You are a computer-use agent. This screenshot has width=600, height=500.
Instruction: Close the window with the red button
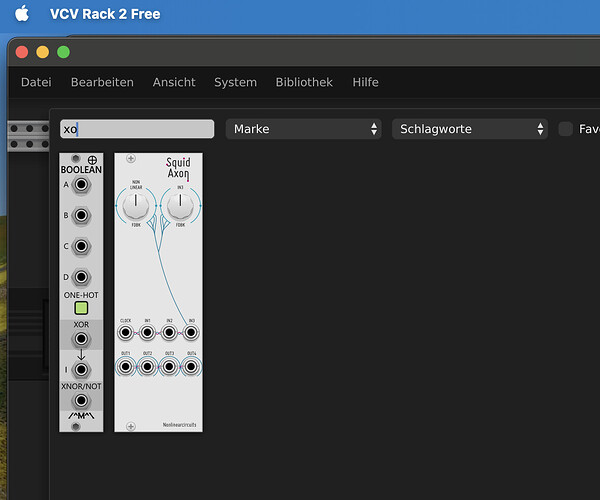click(x=22, y=52)
